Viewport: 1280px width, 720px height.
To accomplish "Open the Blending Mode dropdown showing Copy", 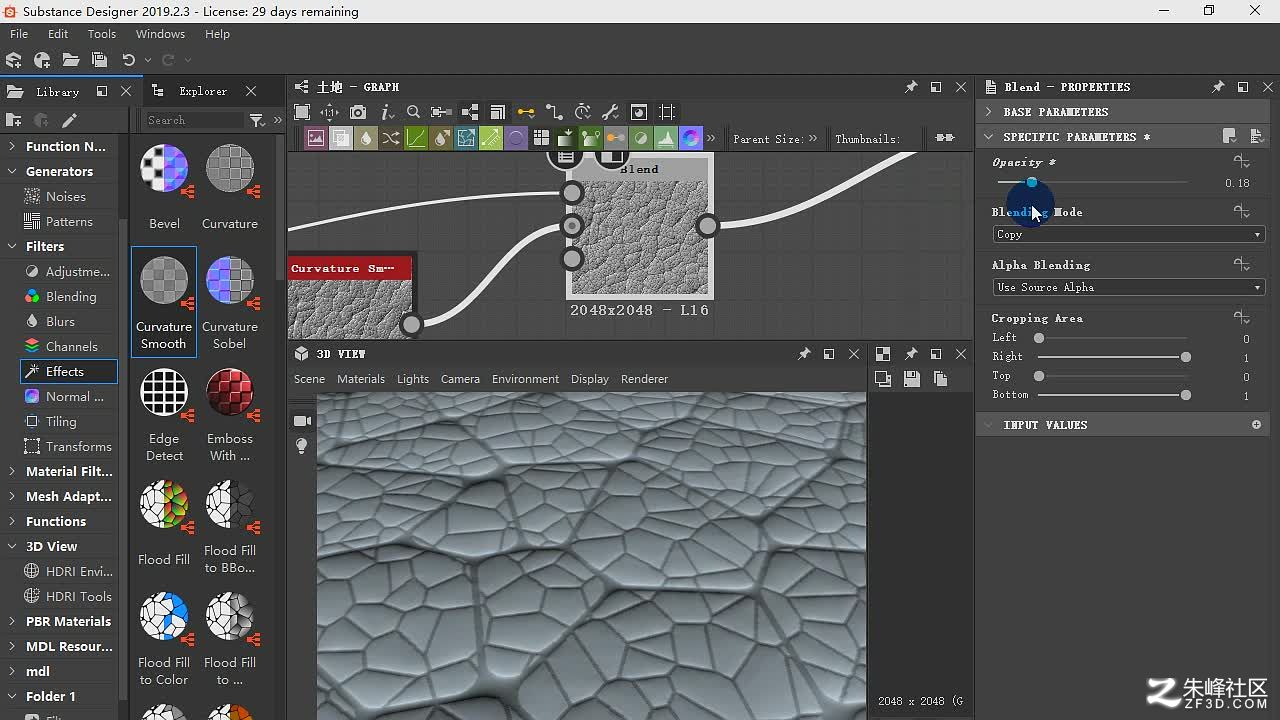I will (1129, 234).
